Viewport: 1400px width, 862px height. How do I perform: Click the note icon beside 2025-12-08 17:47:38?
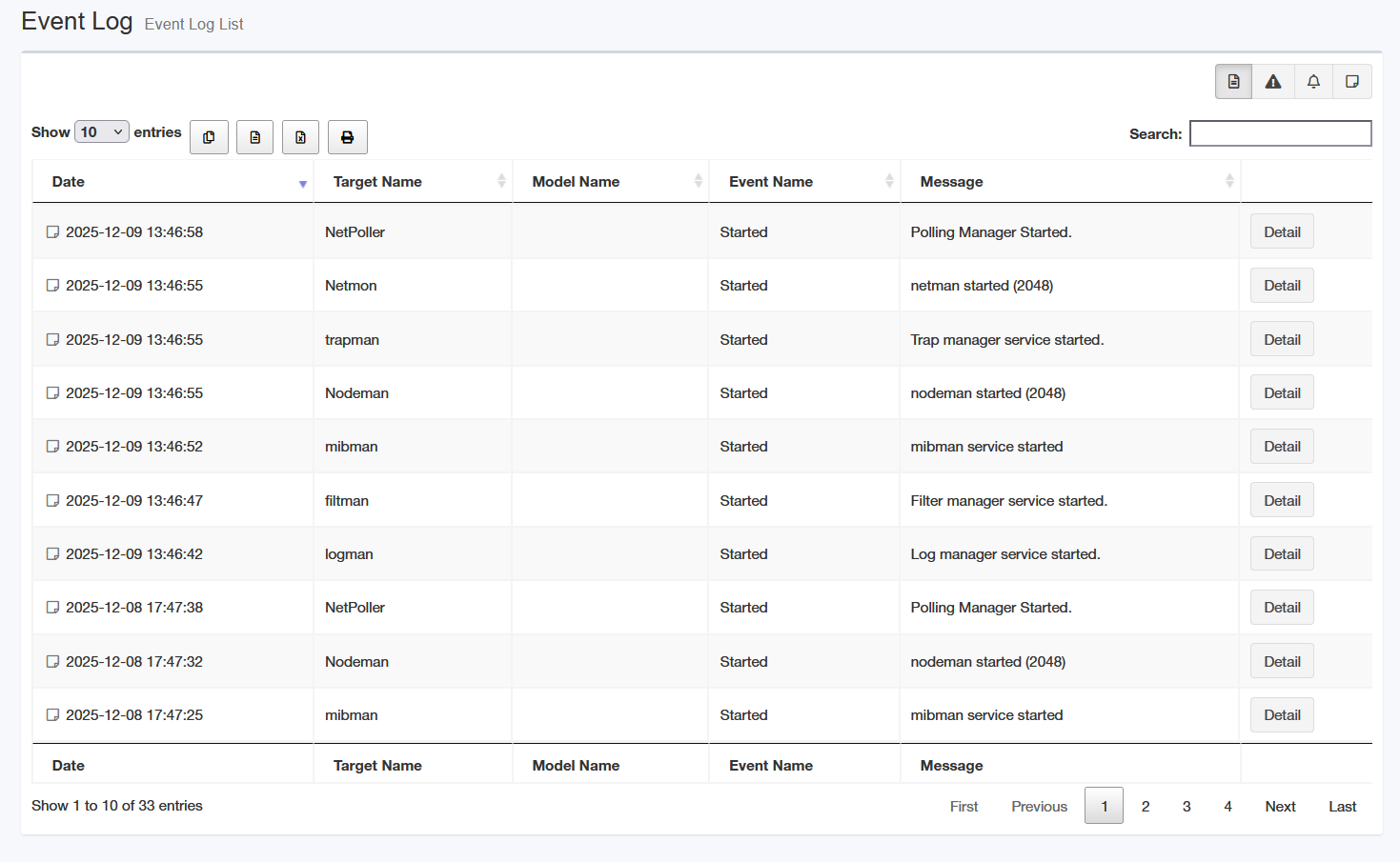pos(53,607)
